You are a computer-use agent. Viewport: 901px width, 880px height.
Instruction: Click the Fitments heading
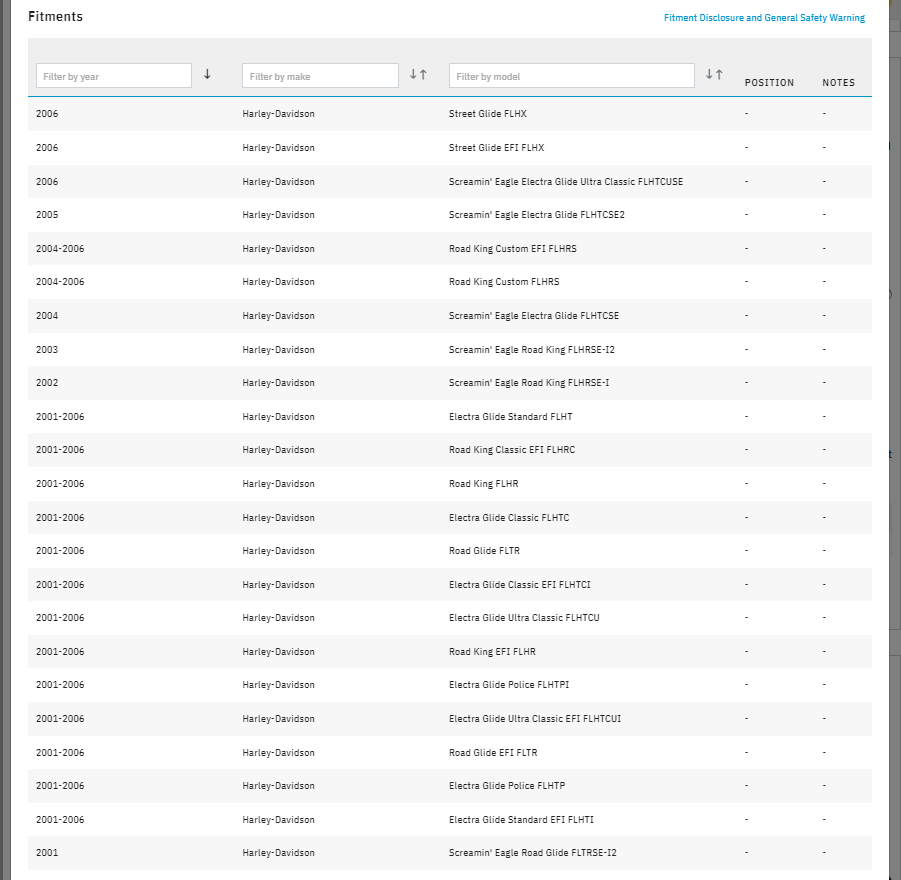pos(55,17)
